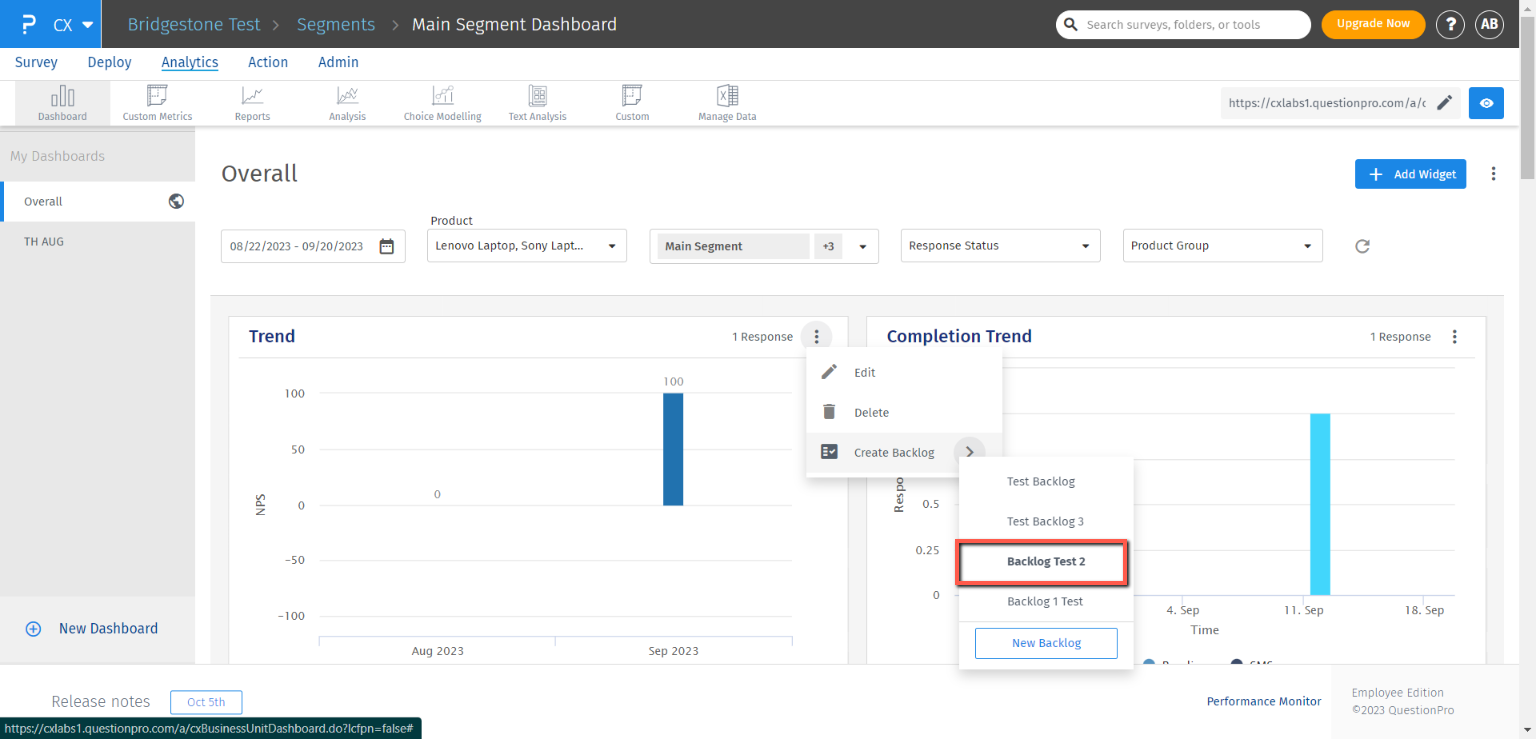
Task: Click the eye preview button
Action: pyautogui.click(x=1486, y=102)
